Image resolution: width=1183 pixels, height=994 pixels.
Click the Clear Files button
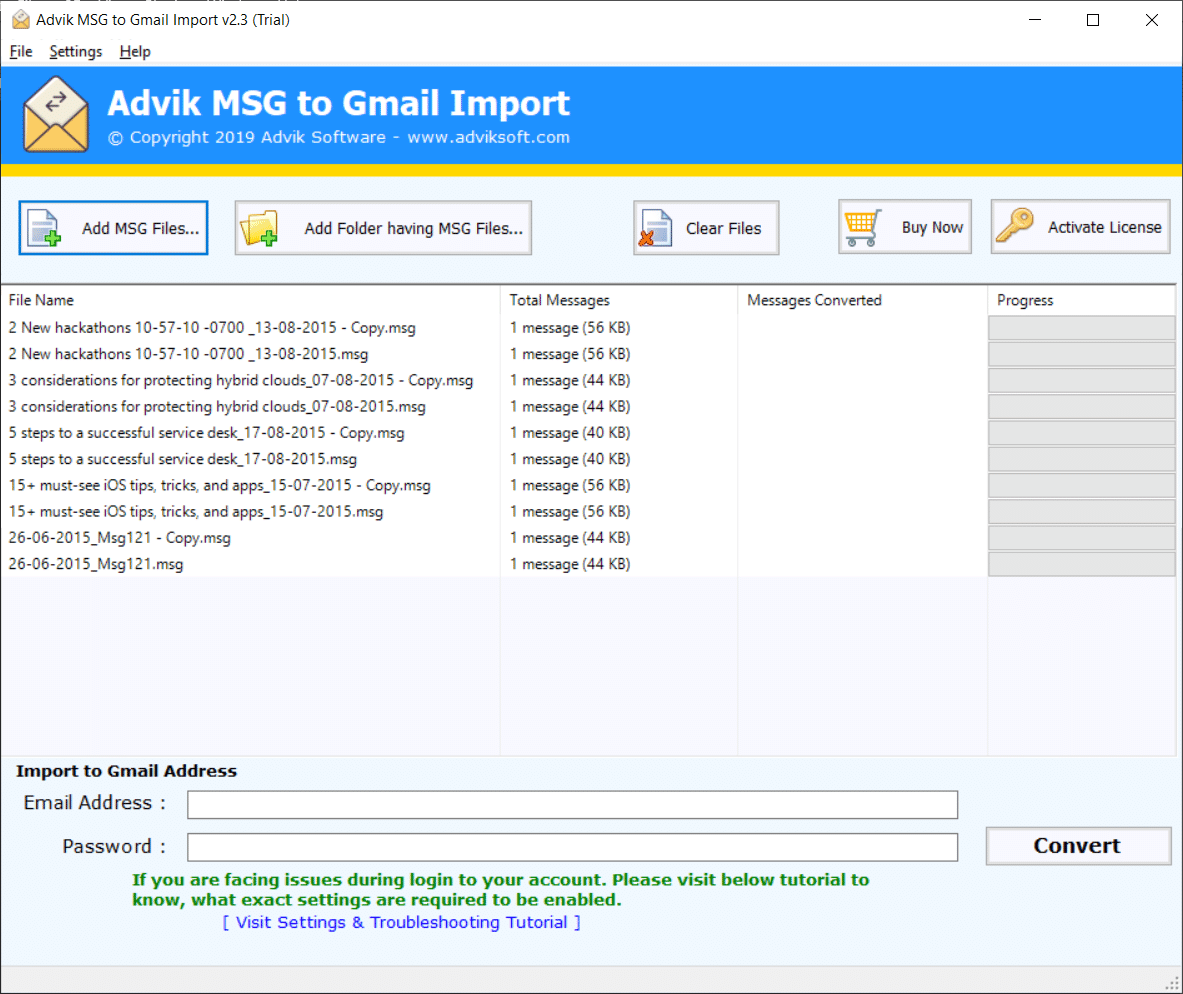(706, 228)
